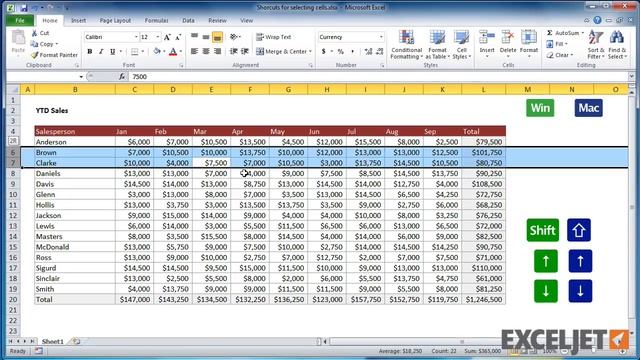Click the Wrap Text icon
Viewport: 640px width, 360px height.
pos(260,37)
